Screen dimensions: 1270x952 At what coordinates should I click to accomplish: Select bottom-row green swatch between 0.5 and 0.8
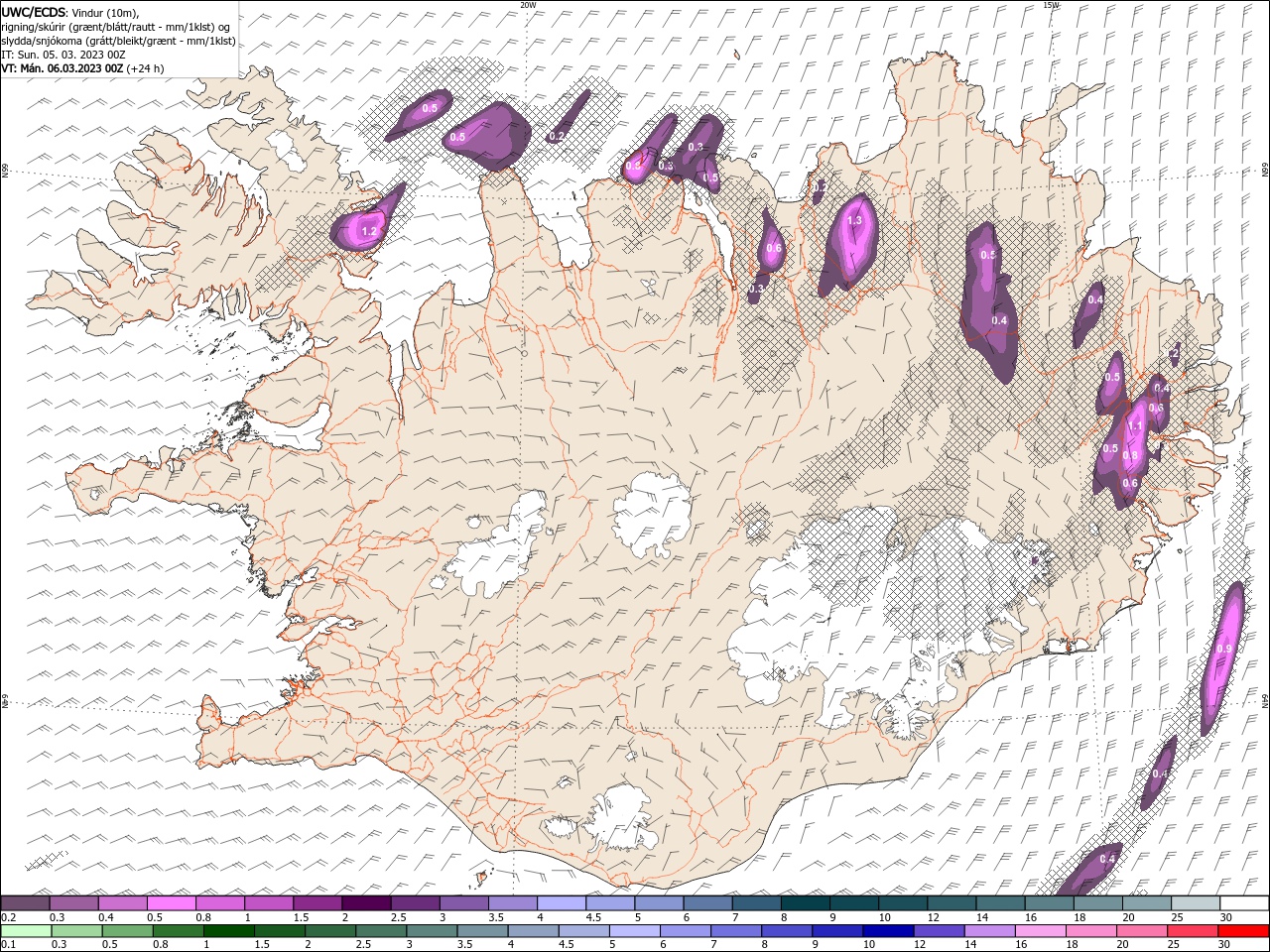(x=127, y=931)
